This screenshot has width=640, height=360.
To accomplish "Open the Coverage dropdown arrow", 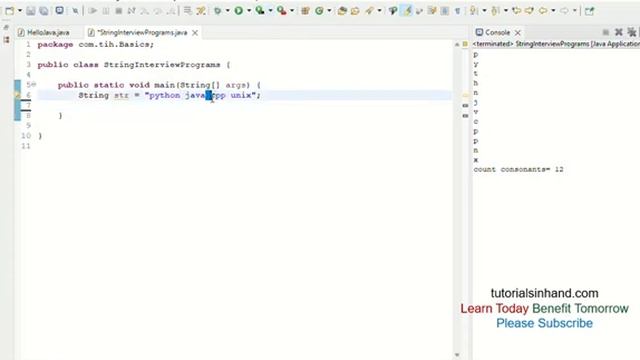I will pyautogui.click(x=270, y=11).
